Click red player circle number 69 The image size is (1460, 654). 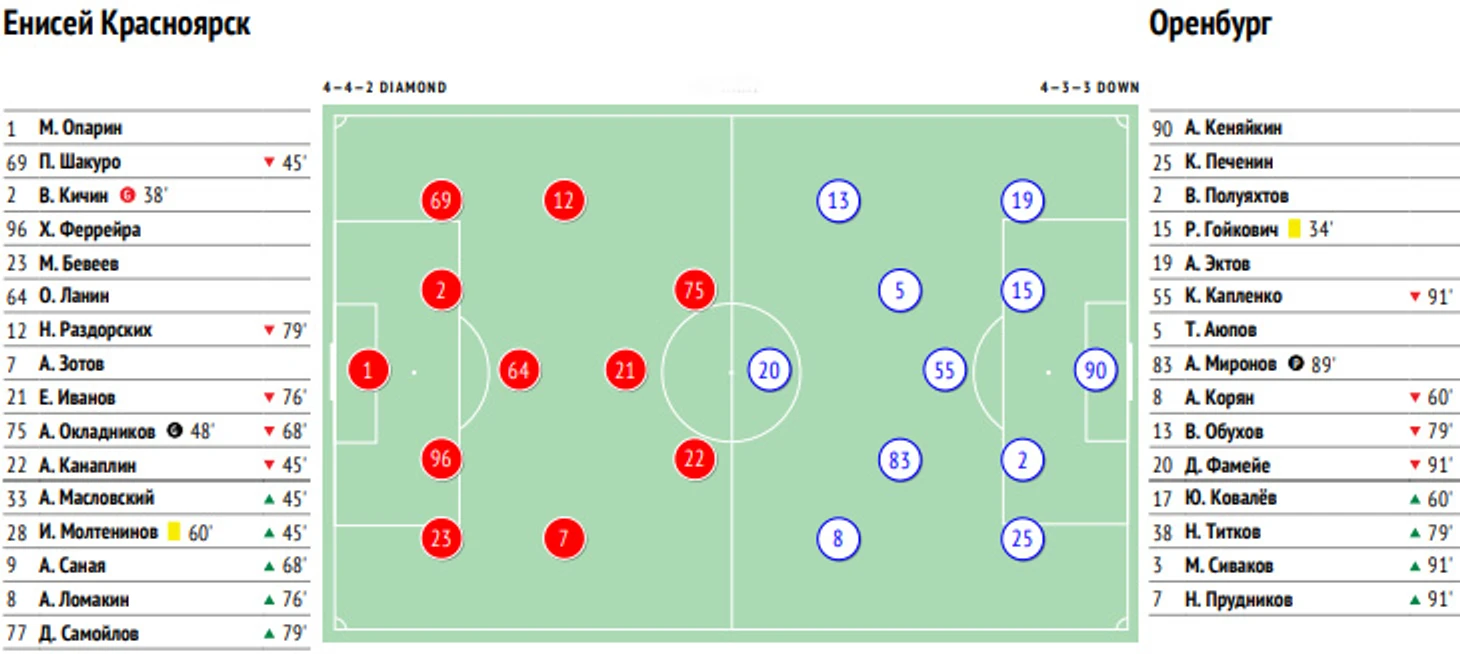(441, 201)
